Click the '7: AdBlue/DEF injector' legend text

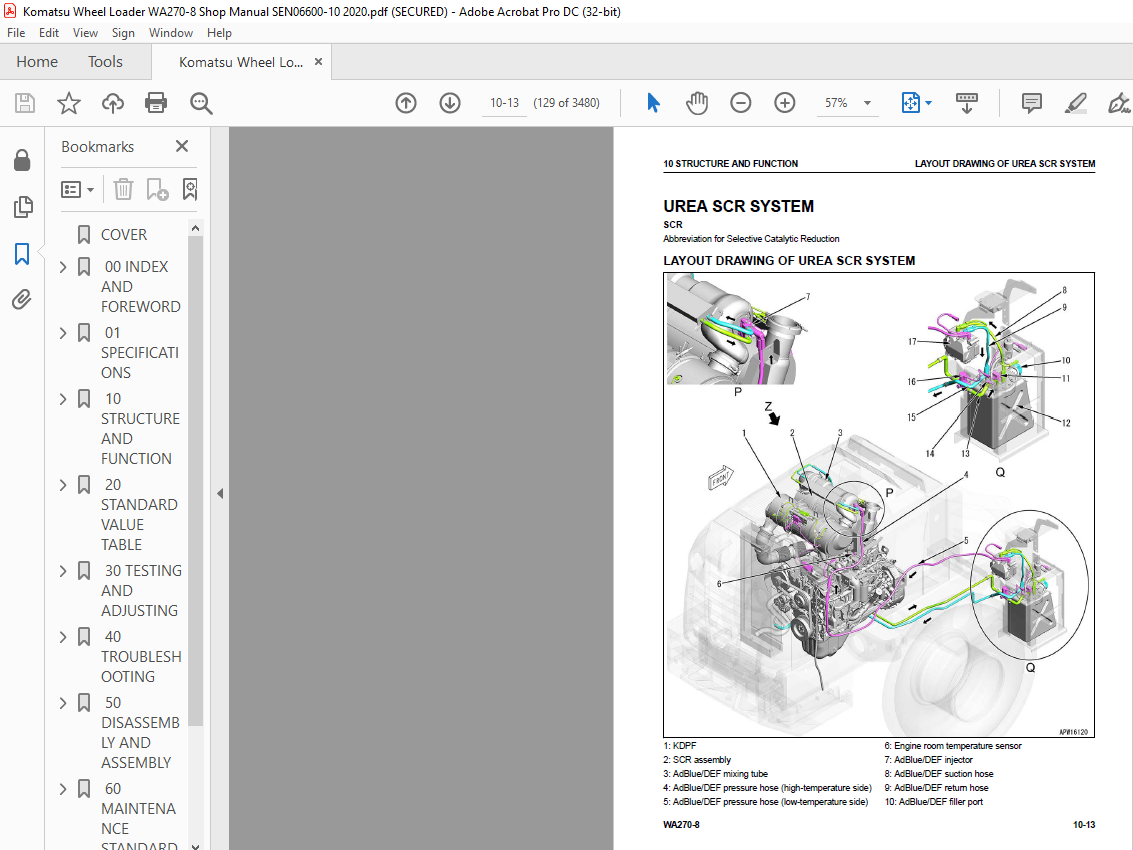tap(929, 760)
